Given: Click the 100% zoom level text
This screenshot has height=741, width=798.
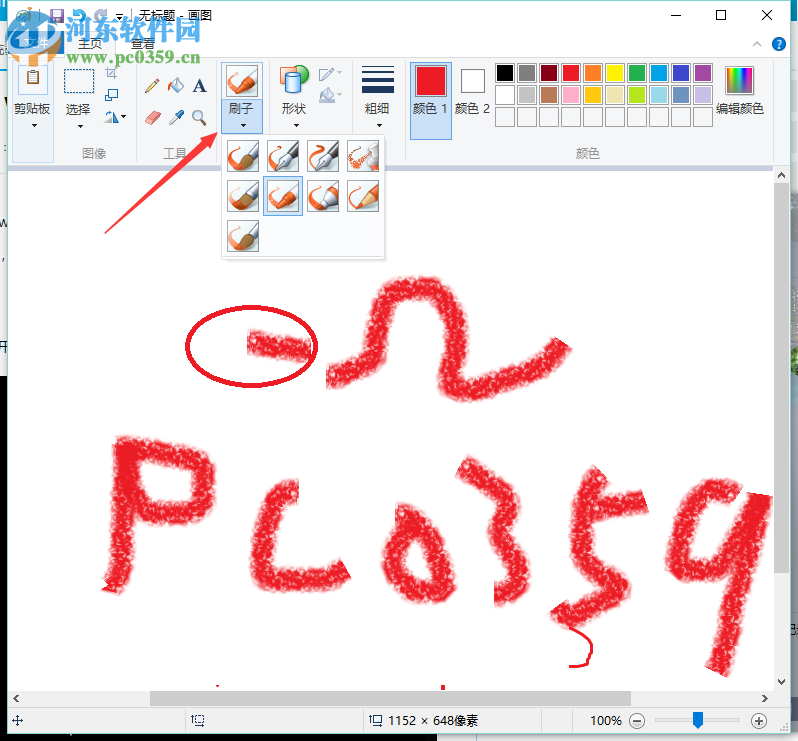Looking at the screenshot, I should click(606, 721).
